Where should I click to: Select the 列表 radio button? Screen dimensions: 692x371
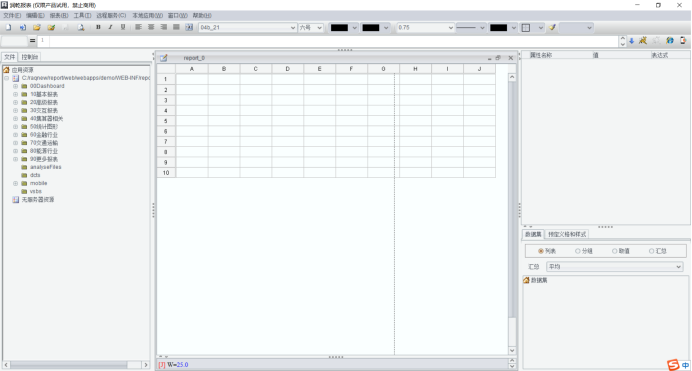541,251
